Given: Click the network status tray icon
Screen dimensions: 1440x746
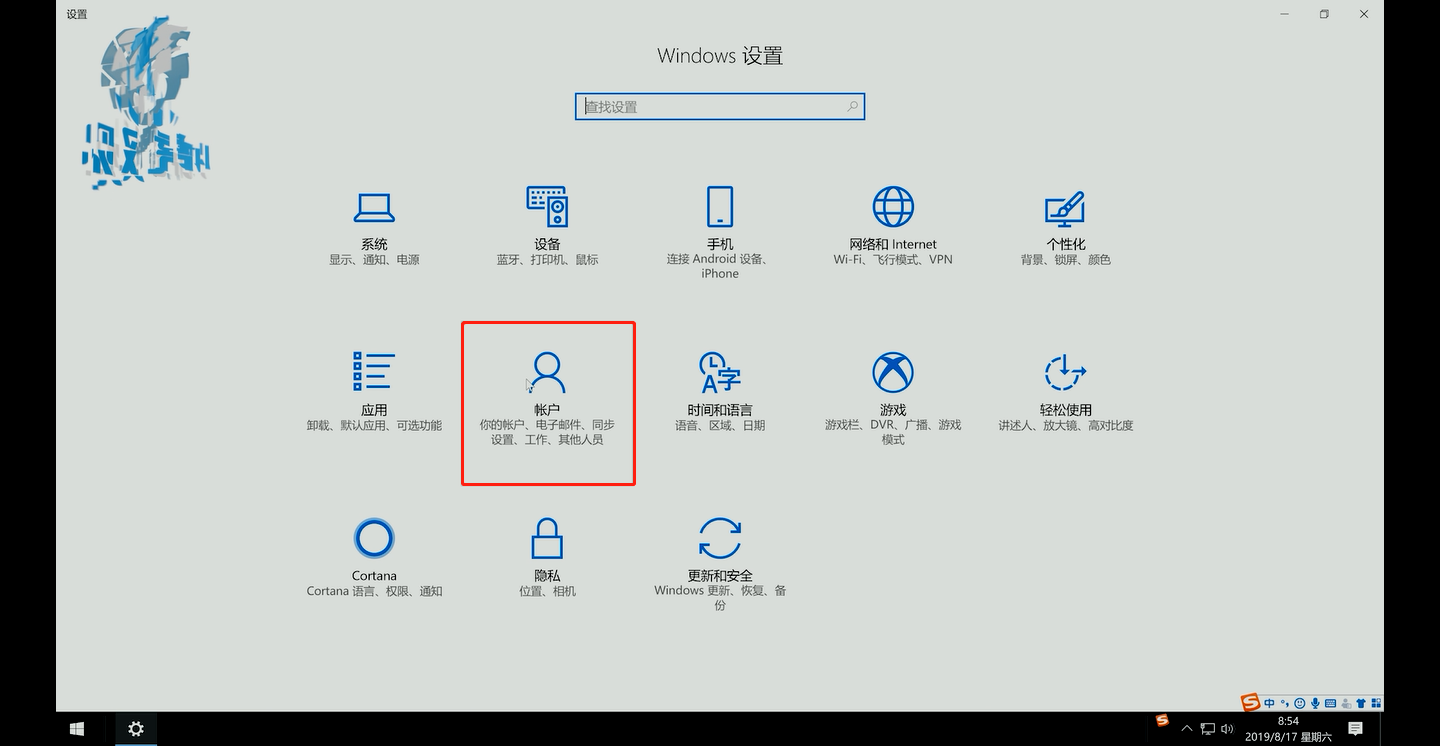Looking at the screenshot, I should (1208, 729).
